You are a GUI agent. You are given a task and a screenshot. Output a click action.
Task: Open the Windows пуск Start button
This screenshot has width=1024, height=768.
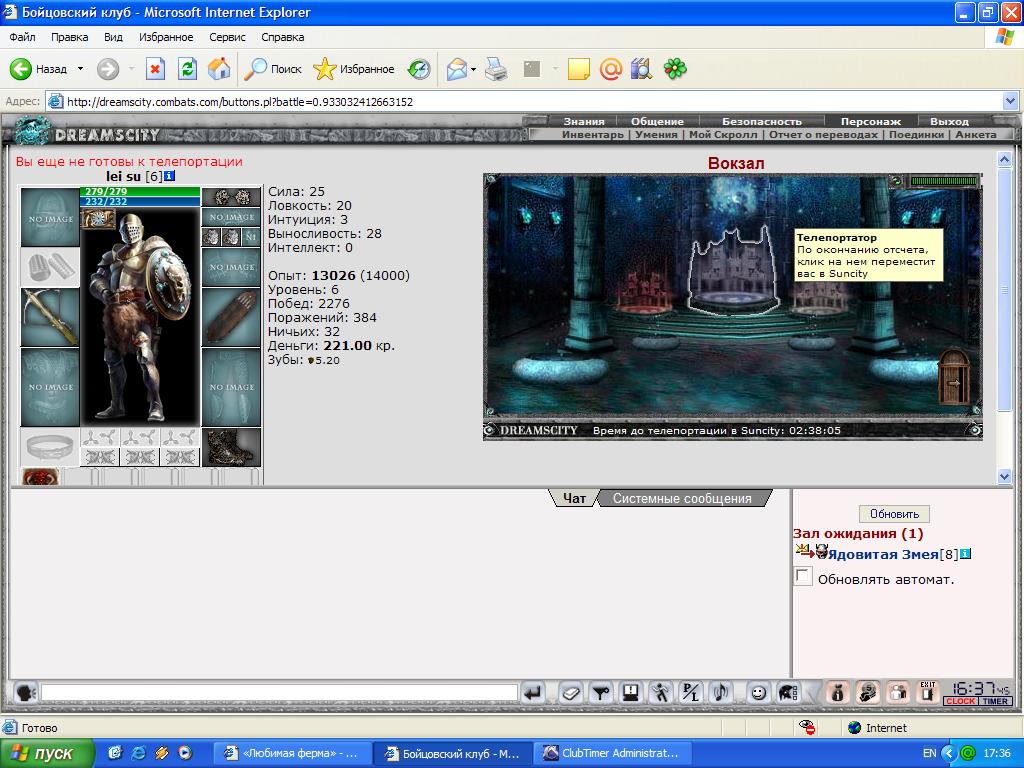(x=46, y=753)
